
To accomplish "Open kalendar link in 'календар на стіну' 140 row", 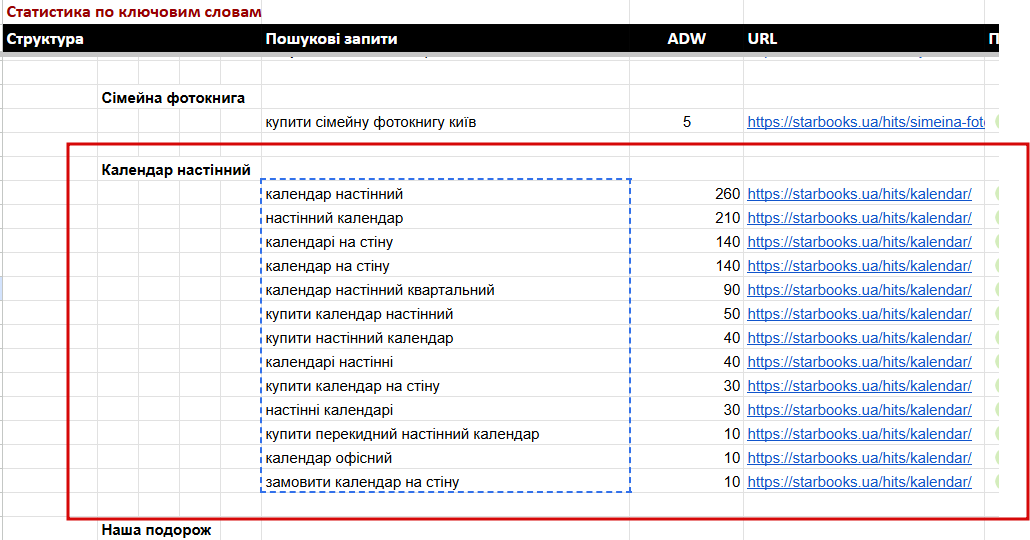I will tap(859, 266).
